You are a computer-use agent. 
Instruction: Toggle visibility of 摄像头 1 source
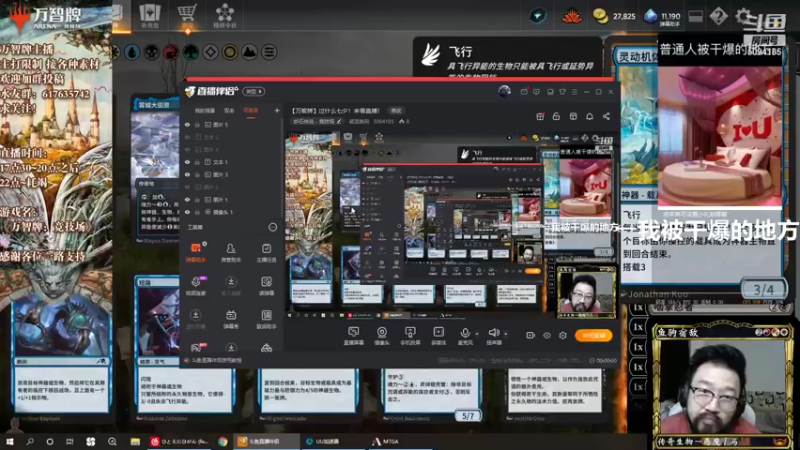tap(187, 212)
